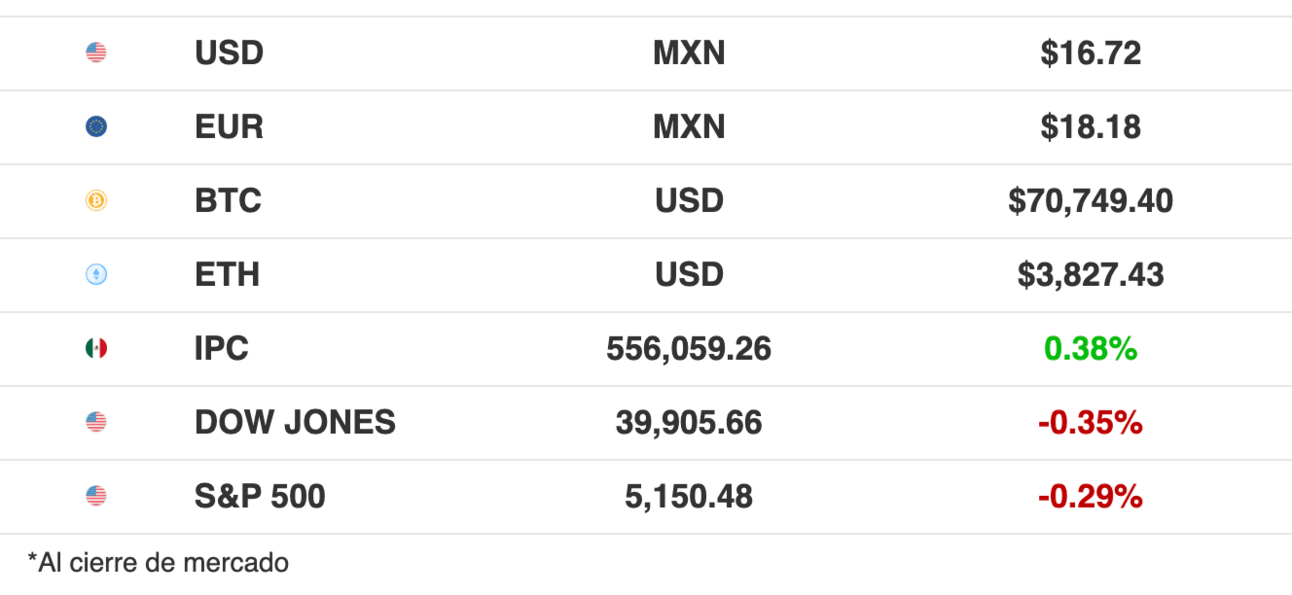
Task: Open the DOW JONES index label
Action: click(295, 423)
